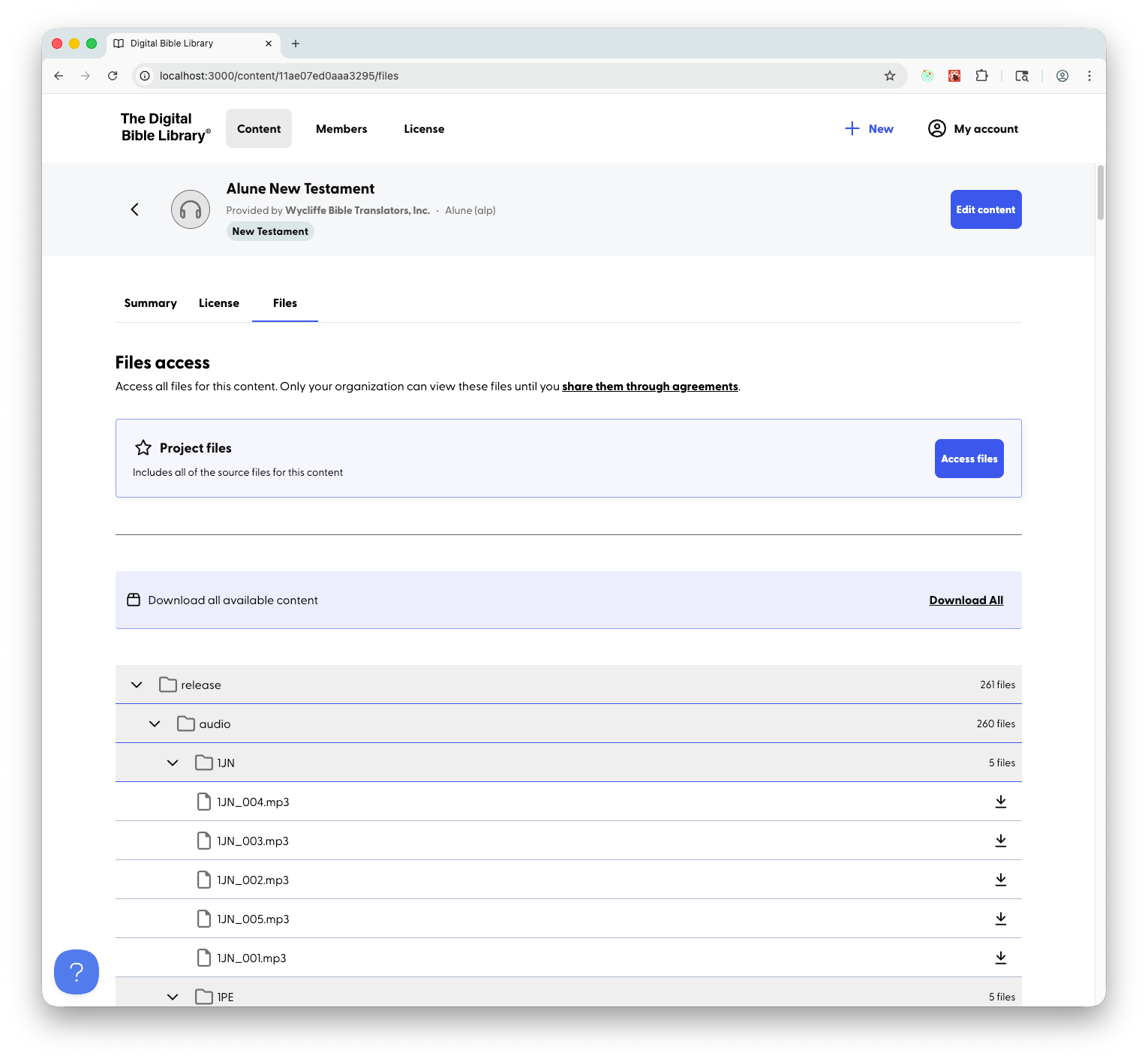Click the Wycliffe Bible Translators, Inc. provider name
This screenshot has height=1062, width=1148.
click(x=357, y=210)
